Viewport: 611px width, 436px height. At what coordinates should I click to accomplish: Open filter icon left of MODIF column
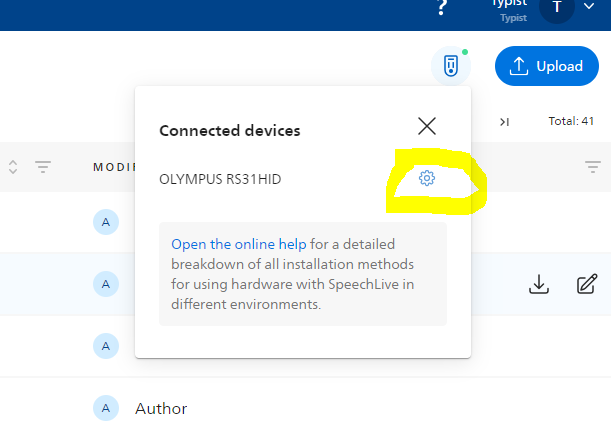43,167
